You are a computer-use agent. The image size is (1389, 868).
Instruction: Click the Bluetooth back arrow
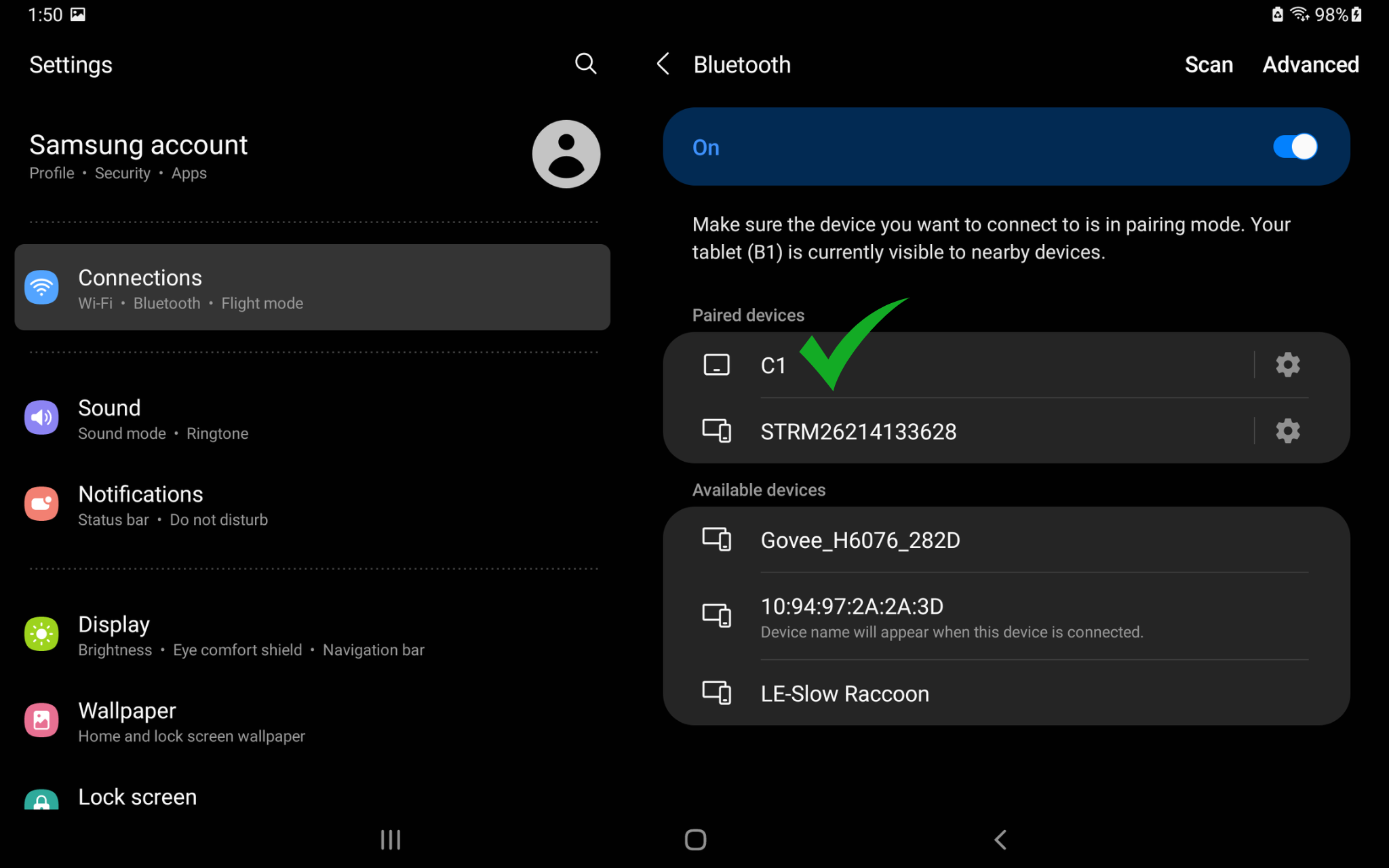coord(663,64)
